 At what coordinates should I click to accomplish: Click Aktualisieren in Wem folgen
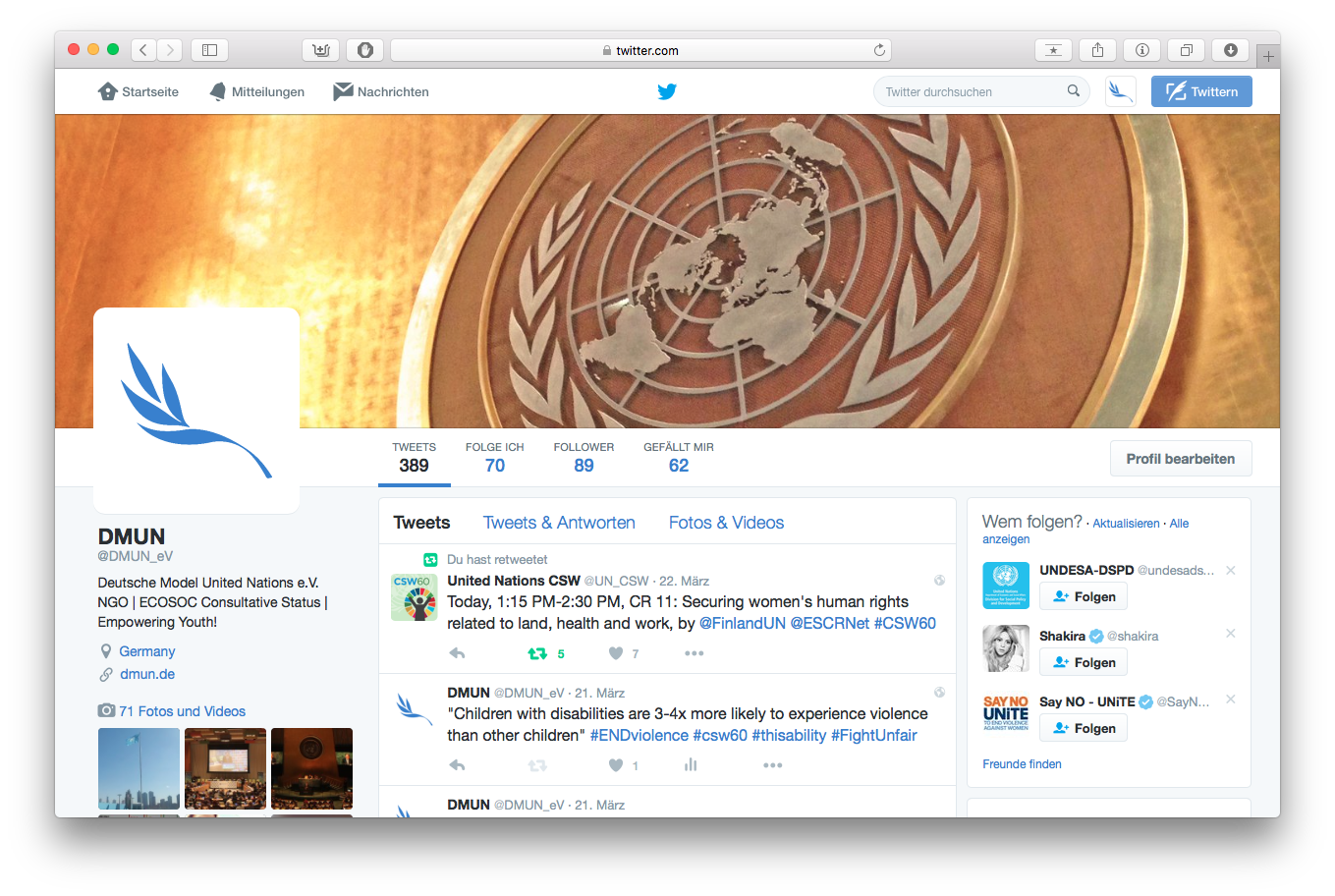pos(1126,524)
